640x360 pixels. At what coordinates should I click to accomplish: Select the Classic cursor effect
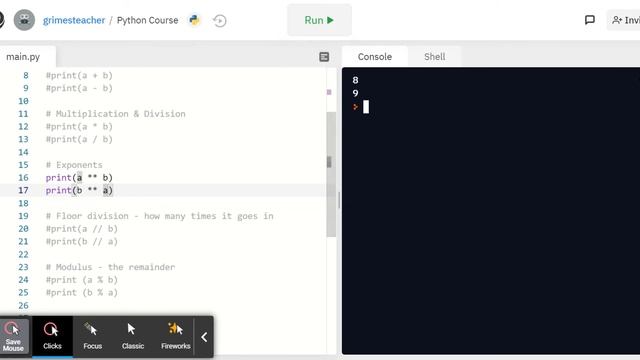click(x=133, y=336)
